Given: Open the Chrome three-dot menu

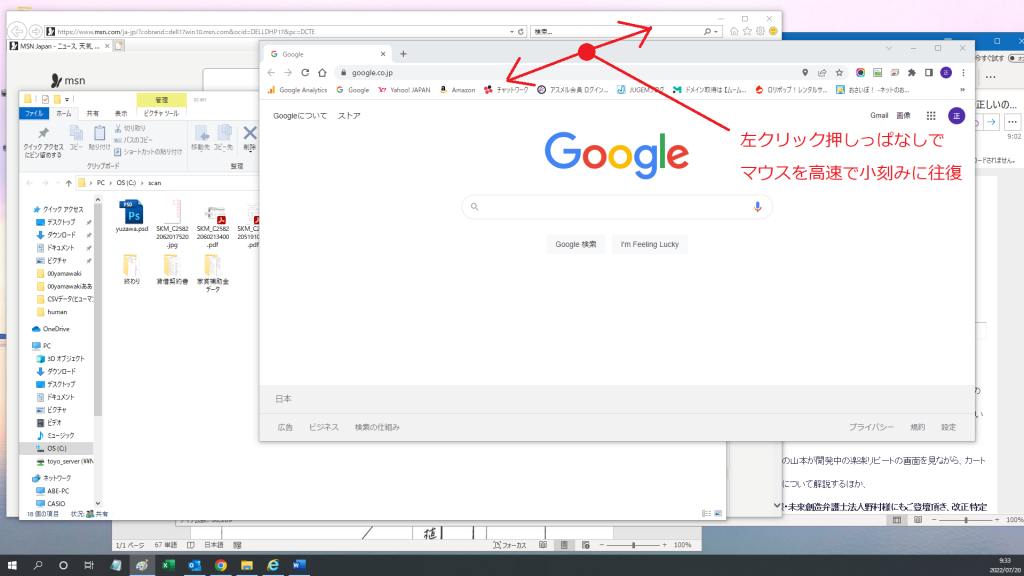Looking at the screenshot, I should [x=963, y=72].
